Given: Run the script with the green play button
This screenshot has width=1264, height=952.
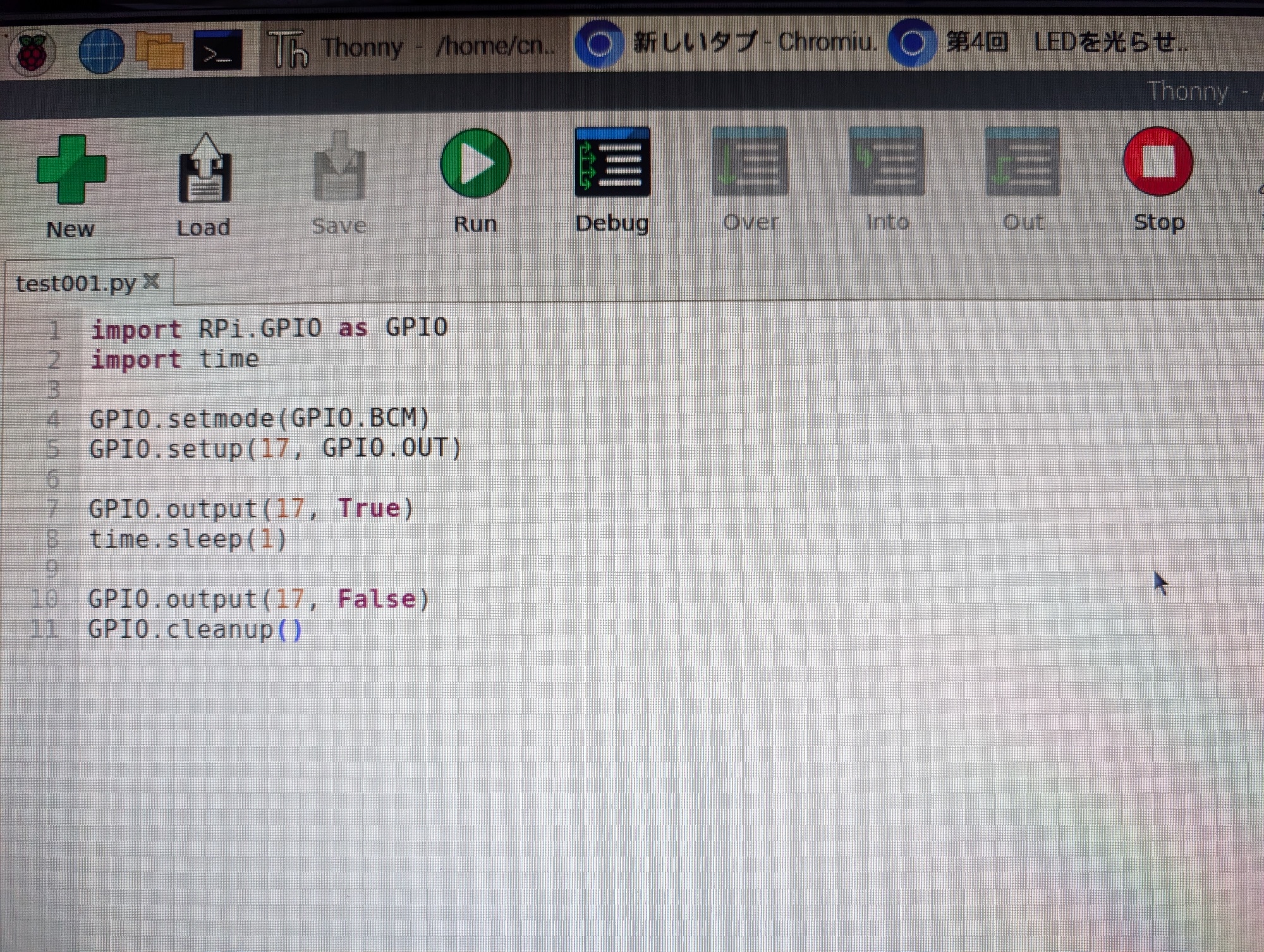Looking at the screenshot, I should coord(475,163).
